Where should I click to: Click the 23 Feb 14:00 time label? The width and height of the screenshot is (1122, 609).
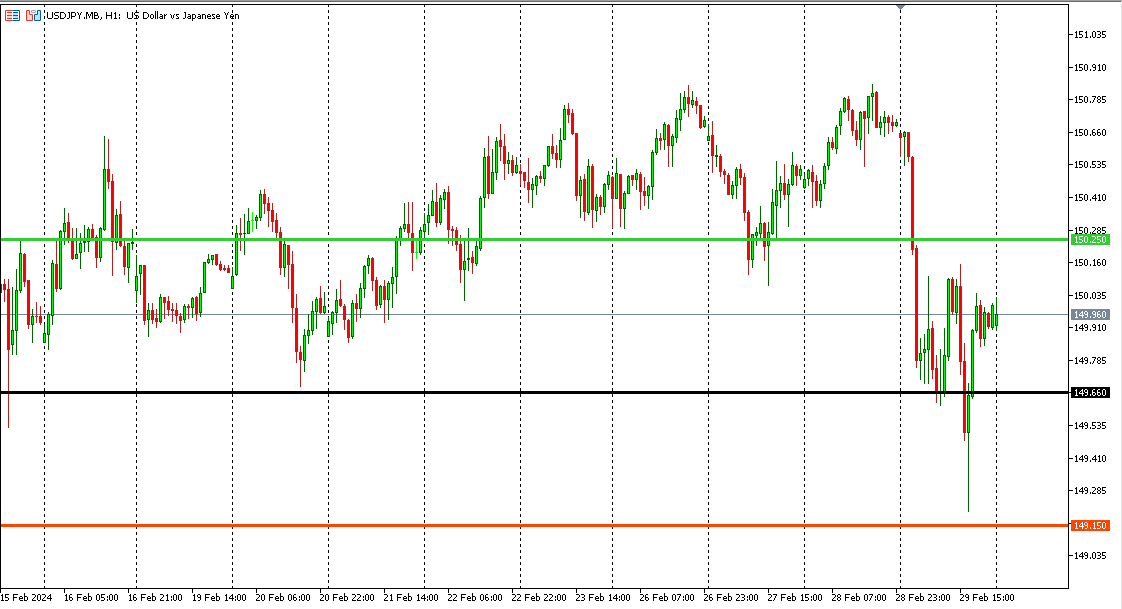point(603,598)
